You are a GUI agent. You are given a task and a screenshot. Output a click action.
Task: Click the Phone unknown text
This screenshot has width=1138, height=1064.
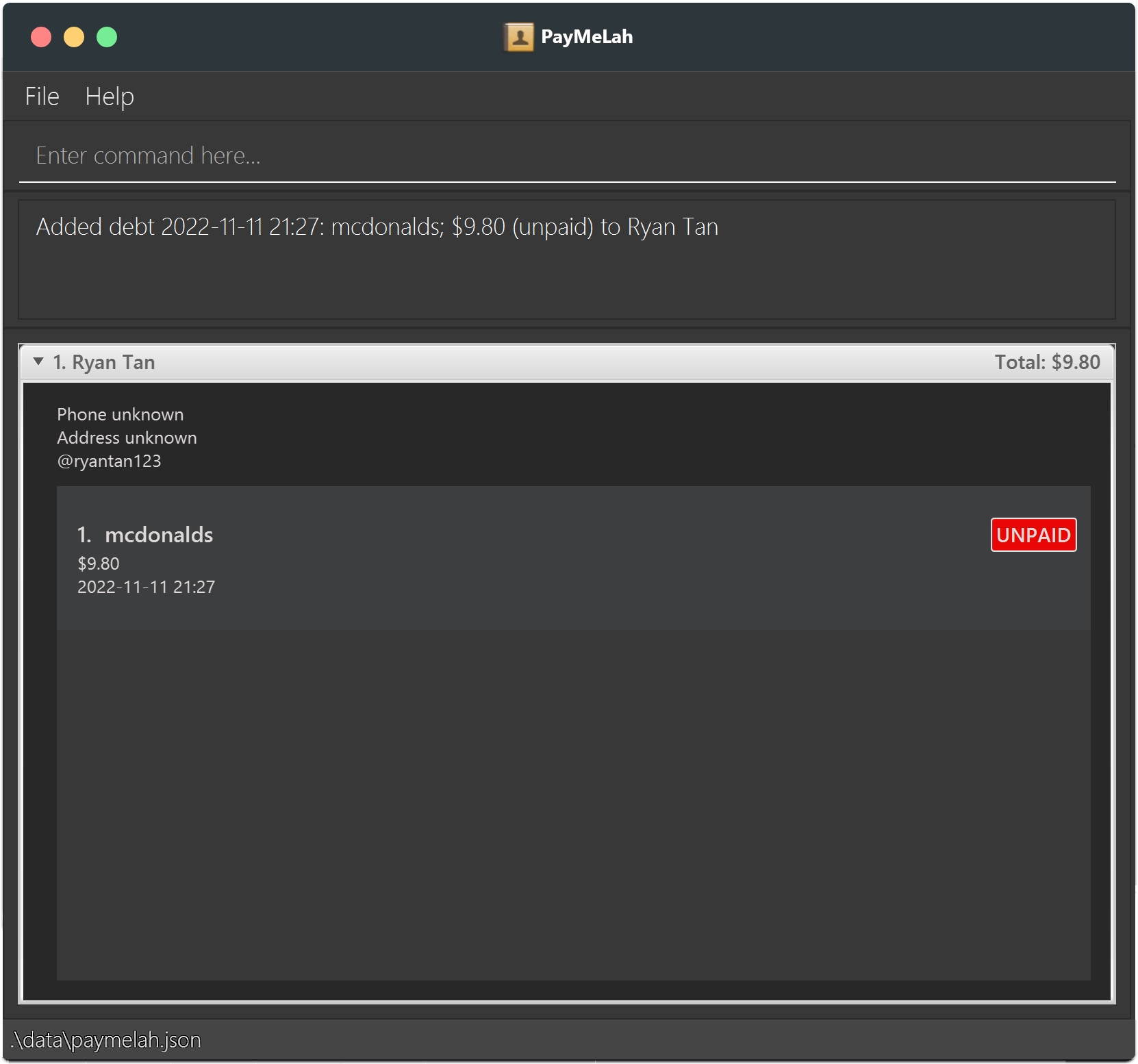(x=121, y=414)
